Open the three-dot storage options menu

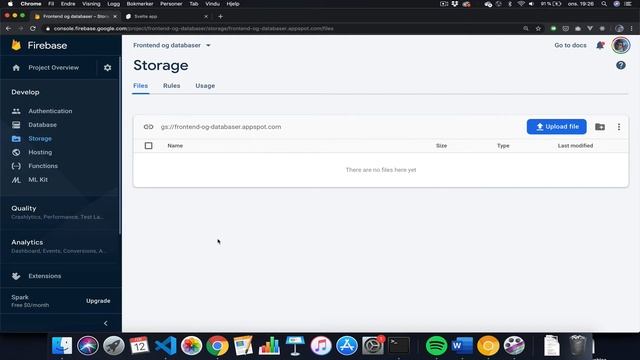(x=619, y=127)
